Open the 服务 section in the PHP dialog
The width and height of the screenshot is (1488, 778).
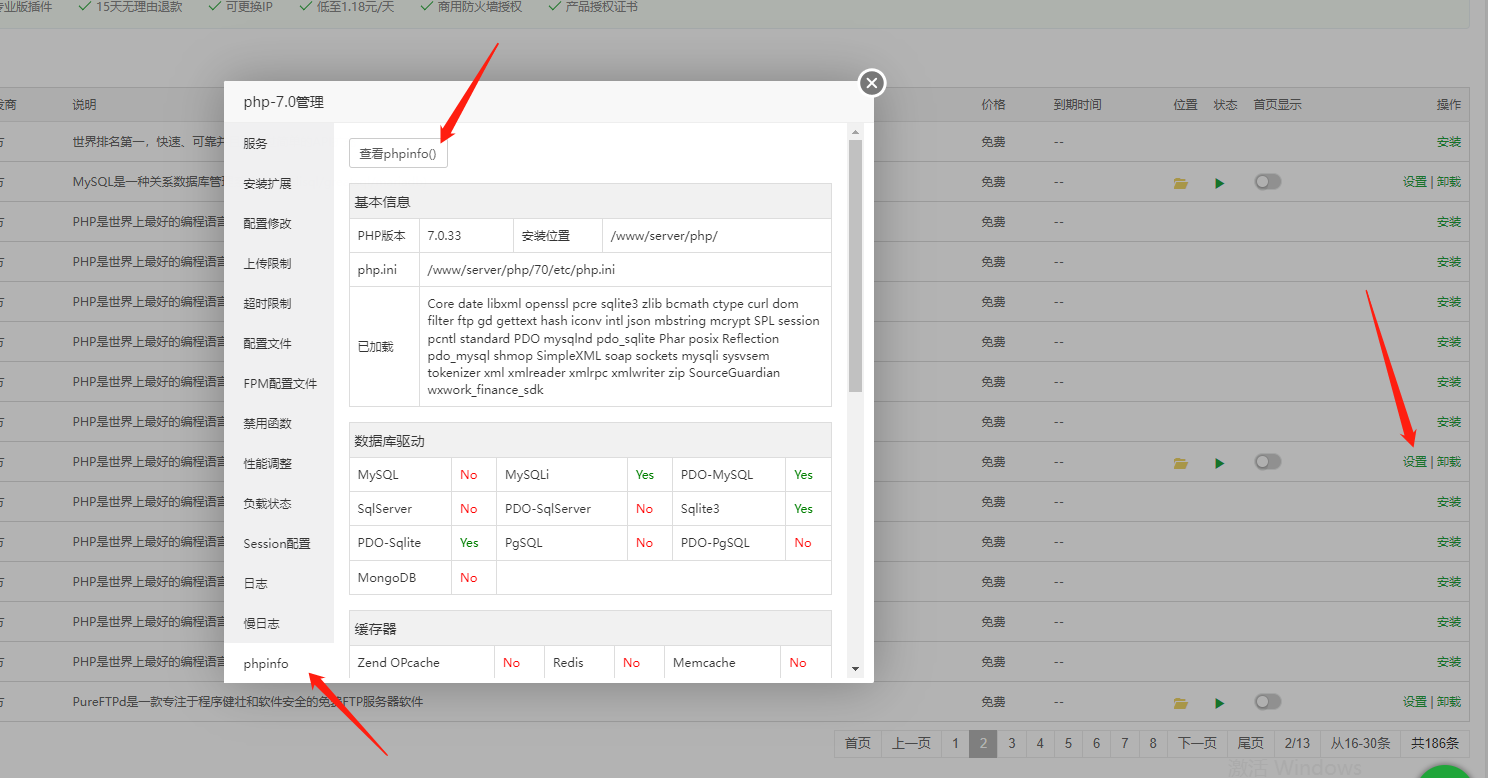point(279,143)
